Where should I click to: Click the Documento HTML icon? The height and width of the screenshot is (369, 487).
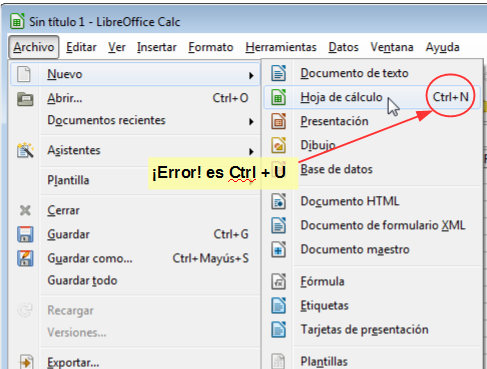[x=279, y=201]
